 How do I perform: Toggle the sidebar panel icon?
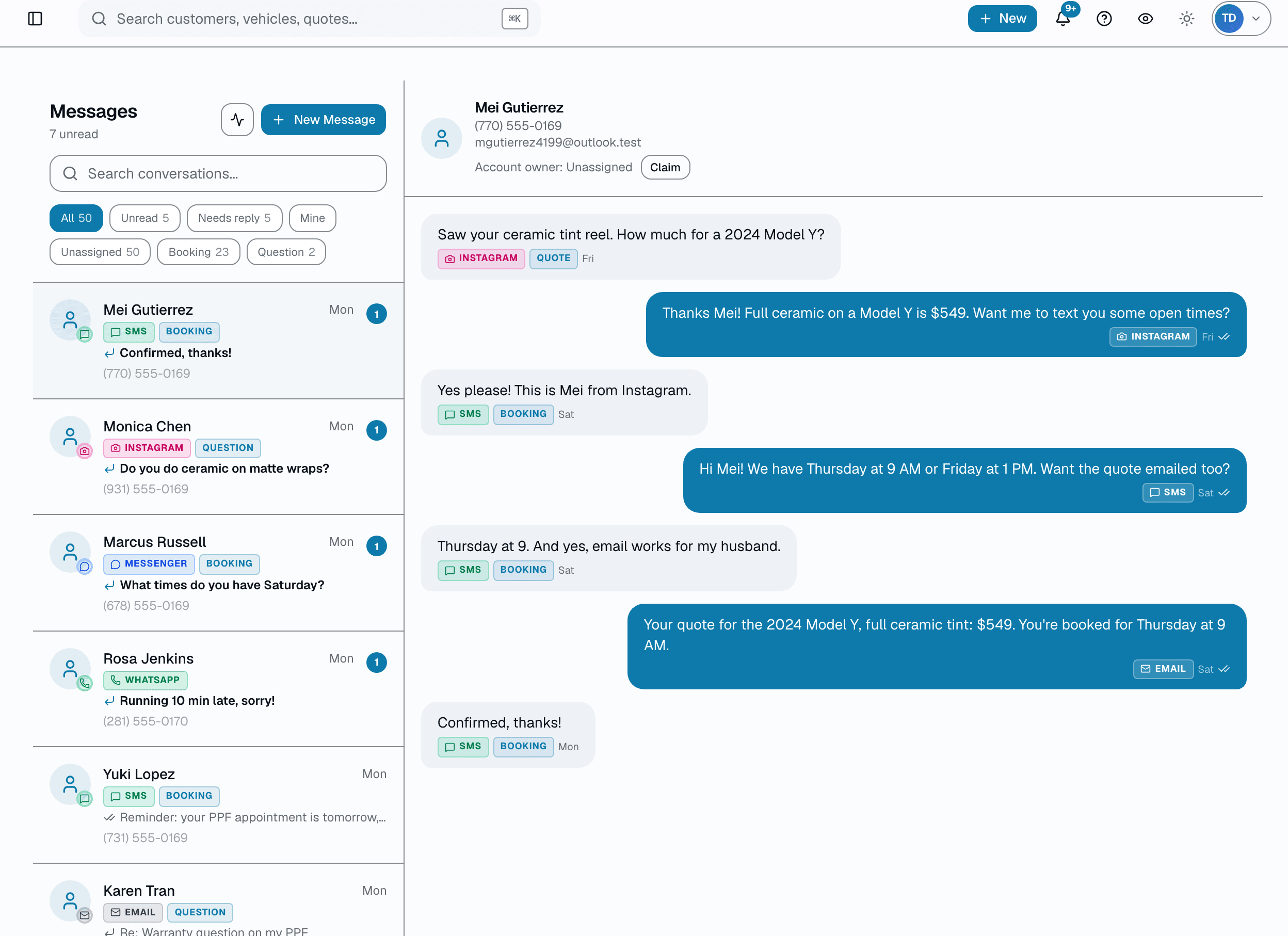click(x=35, y=19)
